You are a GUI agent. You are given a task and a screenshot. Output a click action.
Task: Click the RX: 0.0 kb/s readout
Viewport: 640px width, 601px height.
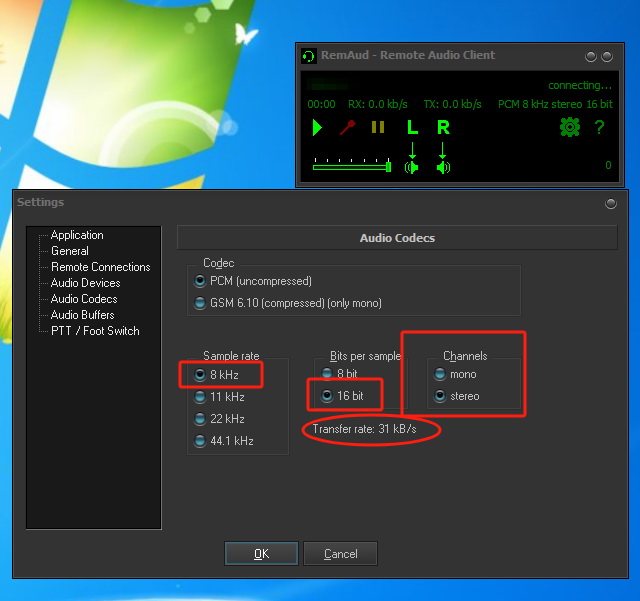click(x=378, y=104)
